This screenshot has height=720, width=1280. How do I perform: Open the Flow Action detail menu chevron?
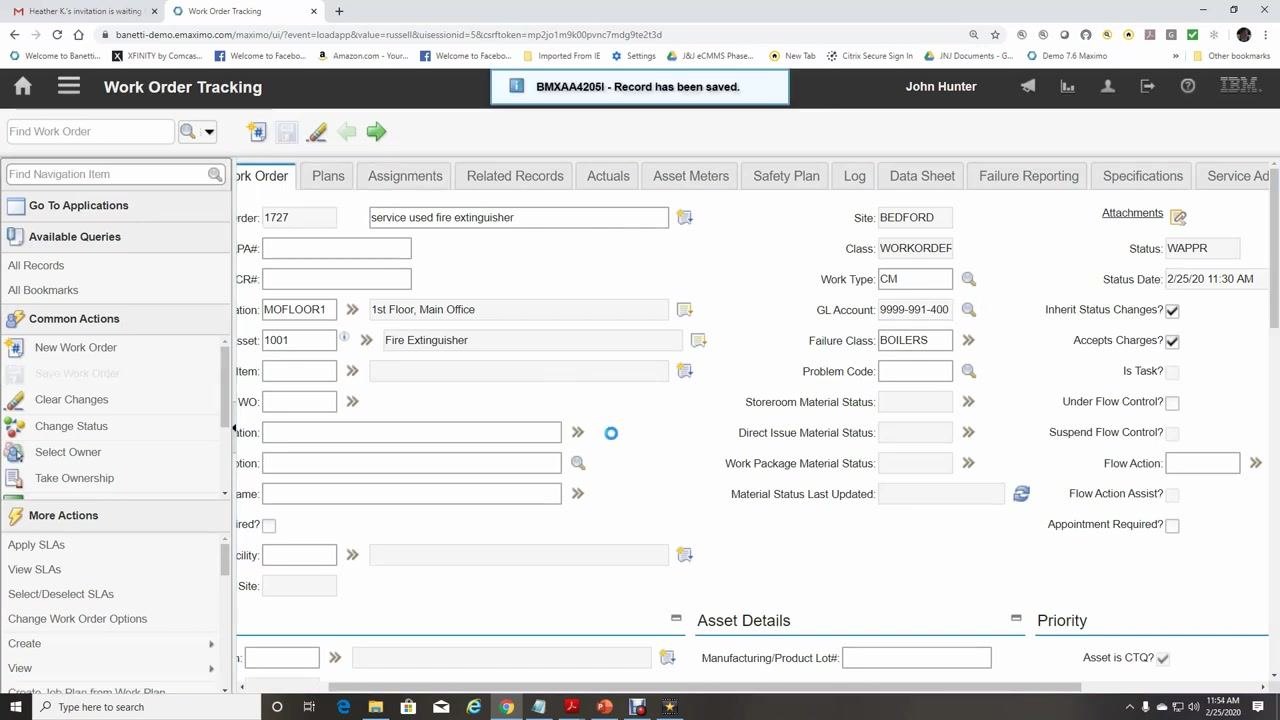point(1255,463)
